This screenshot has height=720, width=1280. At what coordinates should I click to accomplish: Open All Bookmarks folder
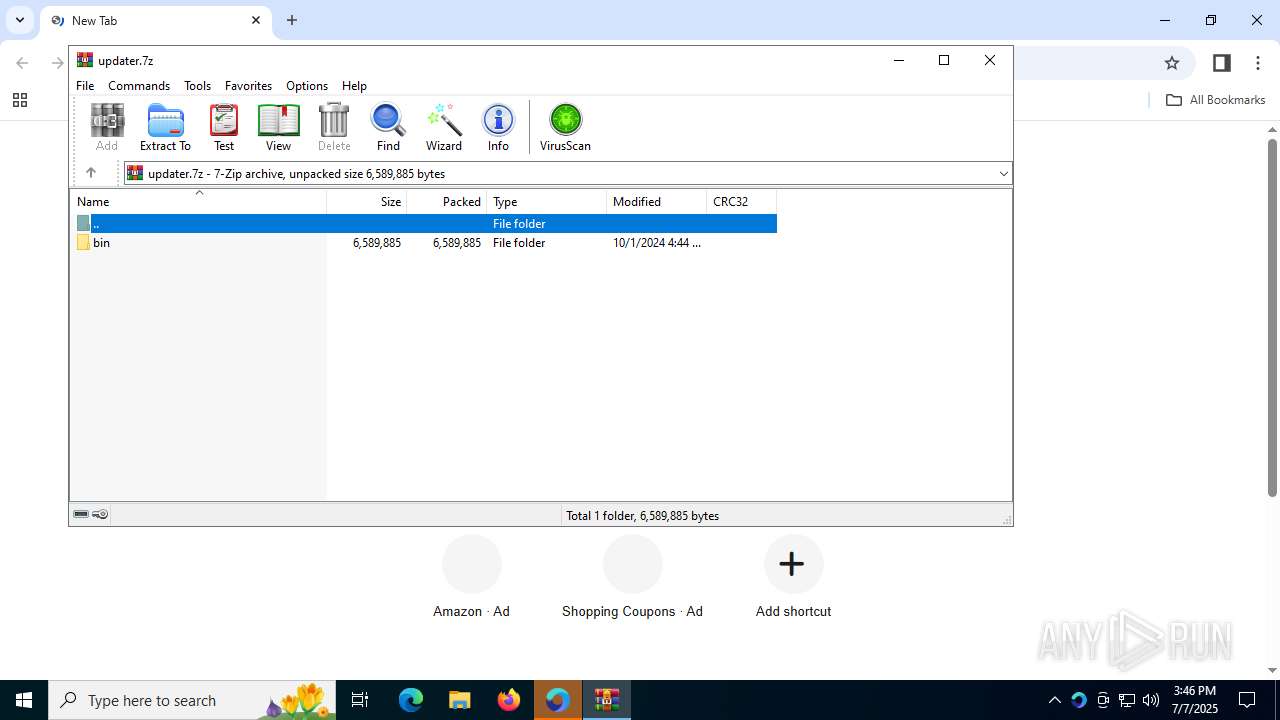pos(1216,100)
